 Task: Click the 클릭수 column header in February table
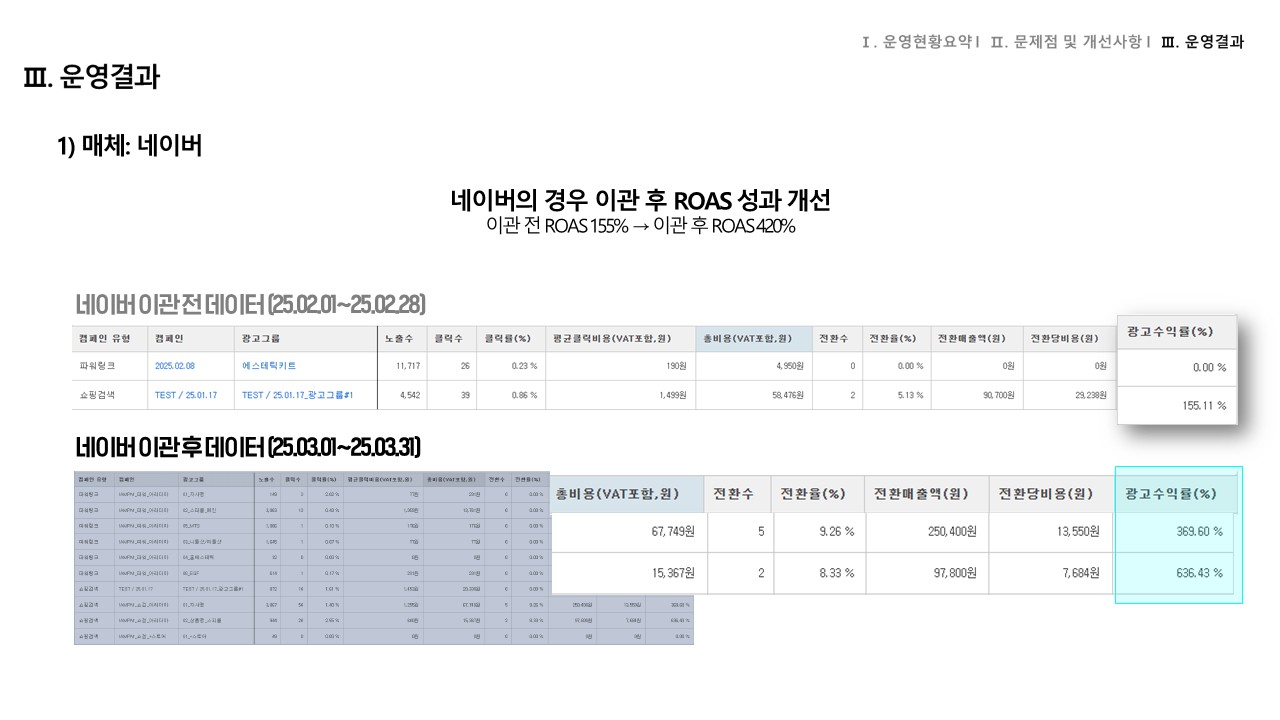click(448, 339)
